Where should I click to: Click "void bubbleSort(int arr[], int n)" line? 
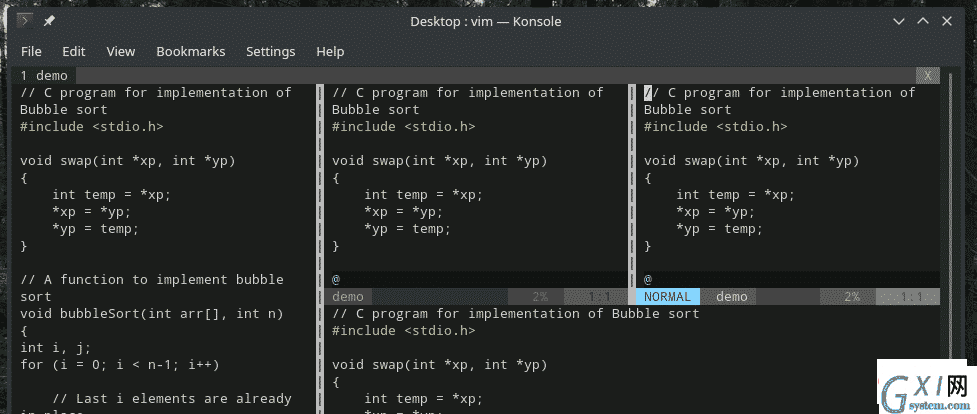pos(151,314)
